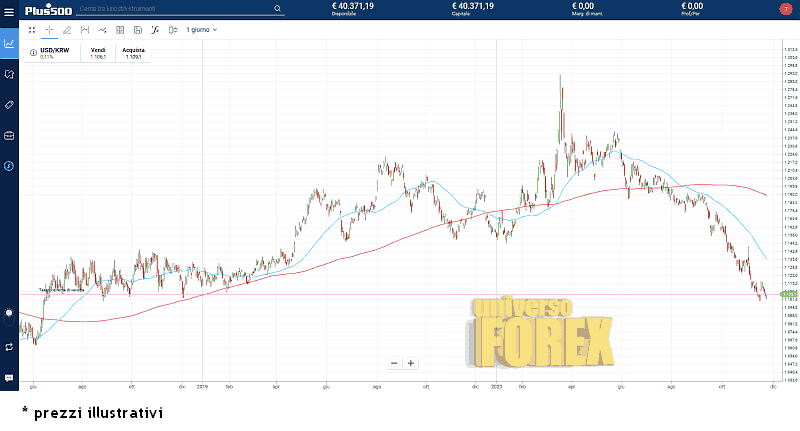The width and height of the screenshot is (800, 431).
Task: Open the chart type line icon
Action: [103, 30]
